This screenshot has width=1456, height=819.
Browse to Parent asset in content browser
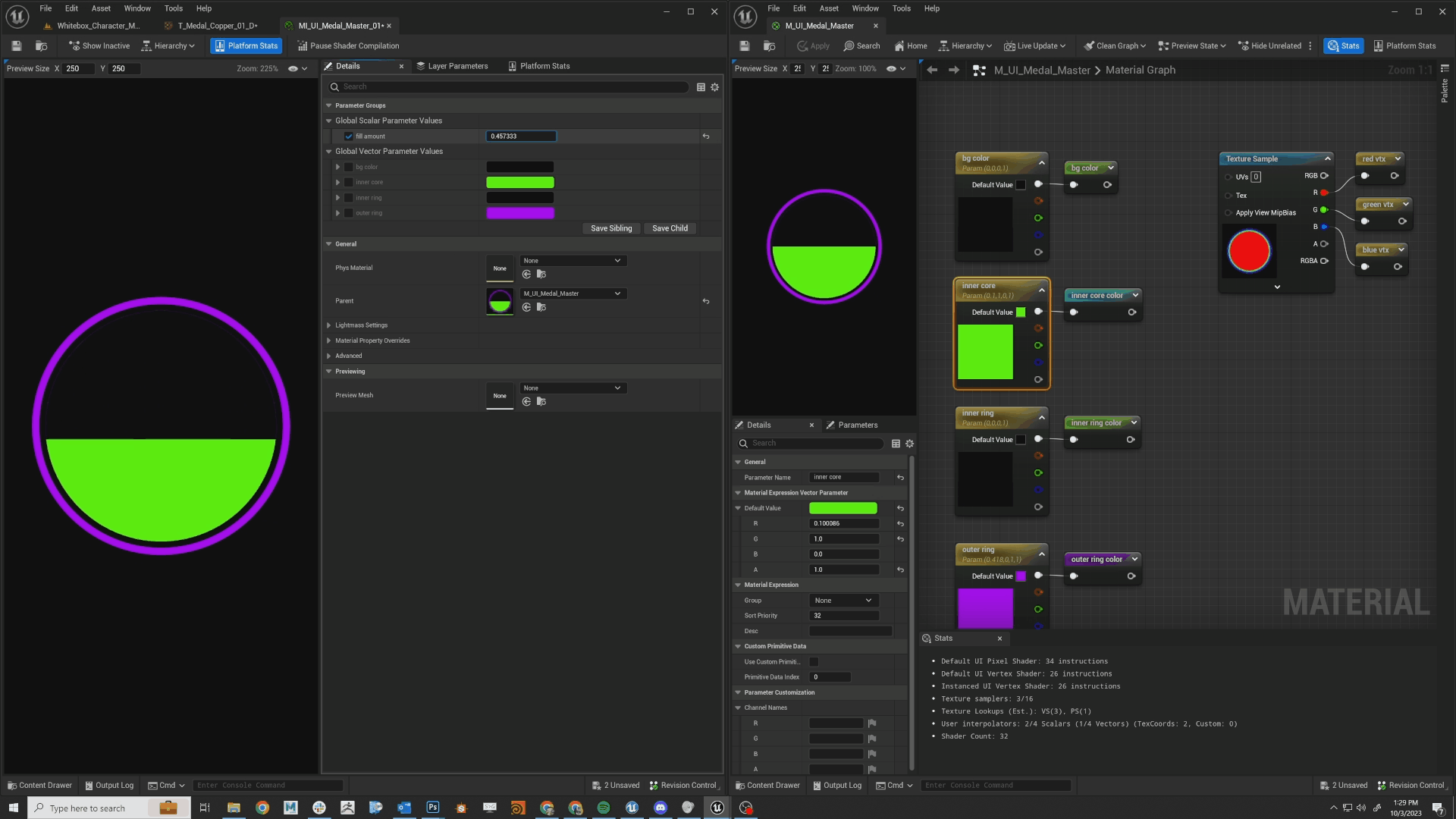pos(541,307)
